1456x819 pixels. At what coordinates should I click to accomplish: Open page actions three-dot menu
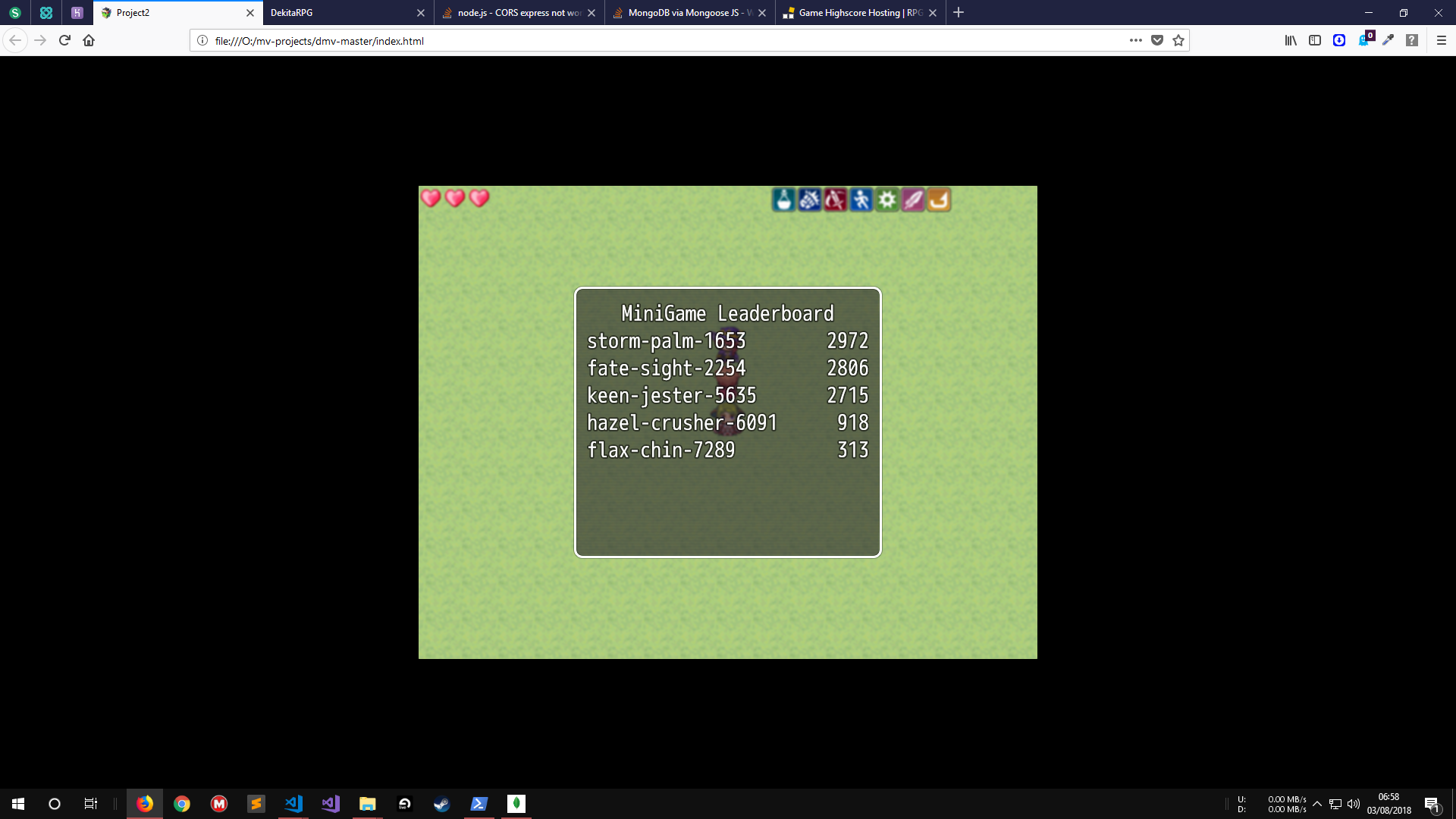pos(1135,40)
